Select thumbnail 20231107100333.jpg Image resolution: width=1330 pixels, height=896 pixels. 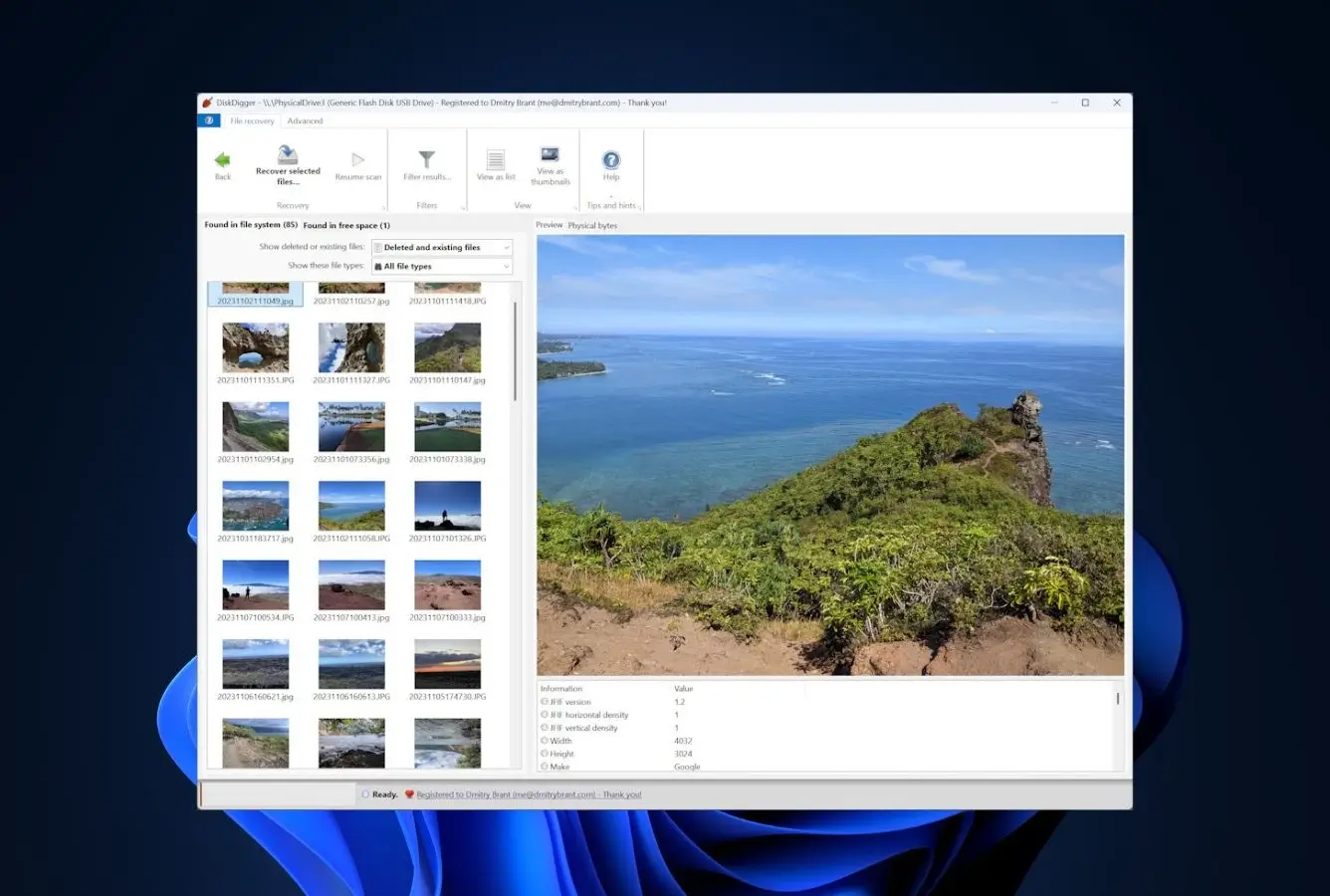point(447,591)
